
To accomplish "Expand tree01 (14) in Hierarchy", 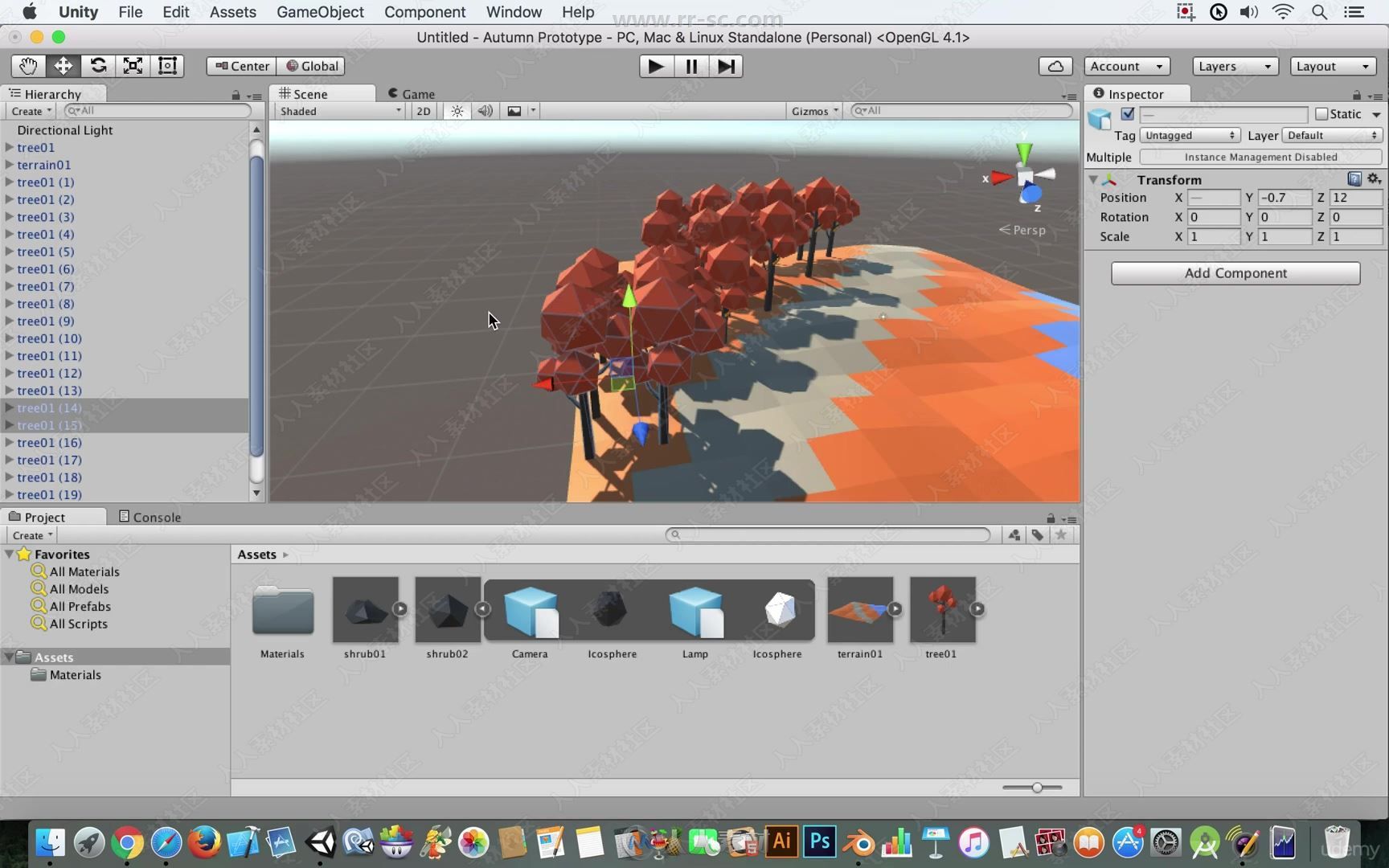I will pyautogui.click(x=9, y=407).
